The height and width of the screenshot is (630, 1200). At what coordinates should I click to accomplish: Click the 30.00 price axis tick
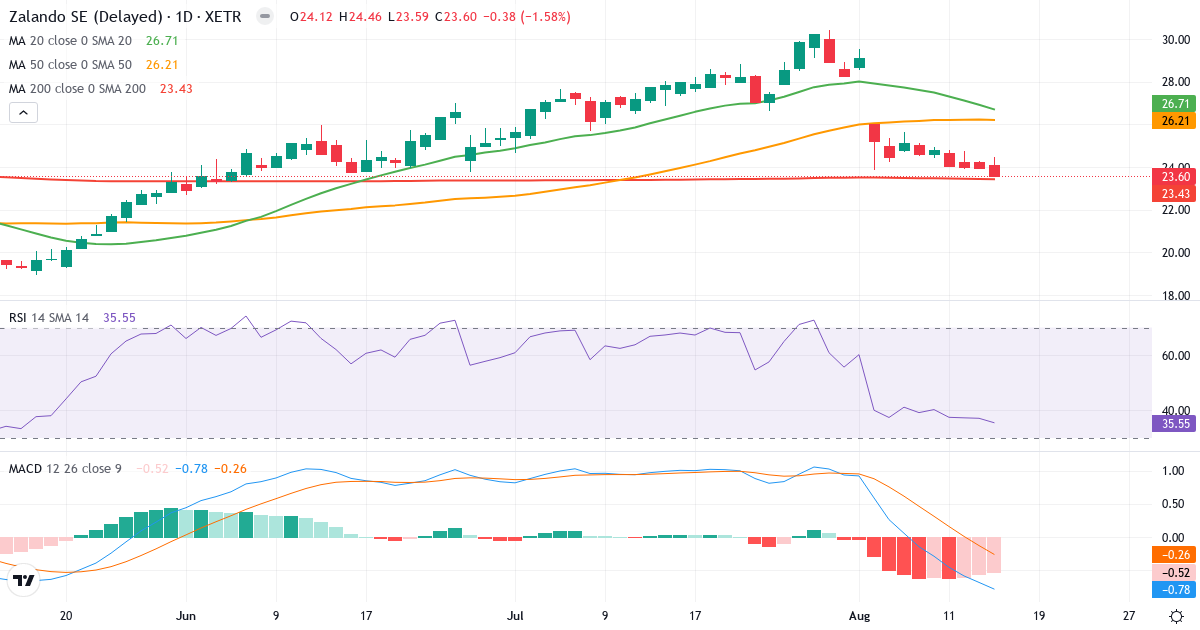[x=1176, y=40]
